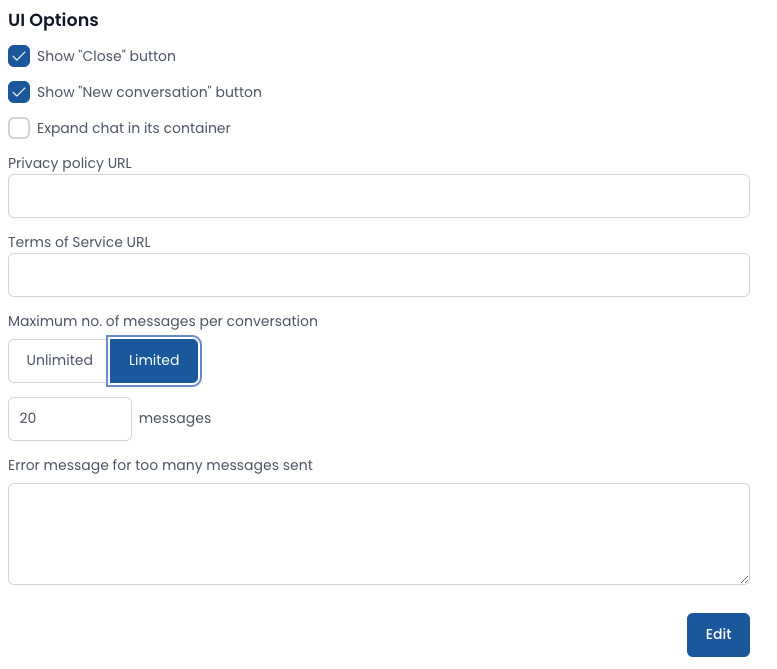Click the Edit button
Viewport: 777px width, 669px height.
718,634
